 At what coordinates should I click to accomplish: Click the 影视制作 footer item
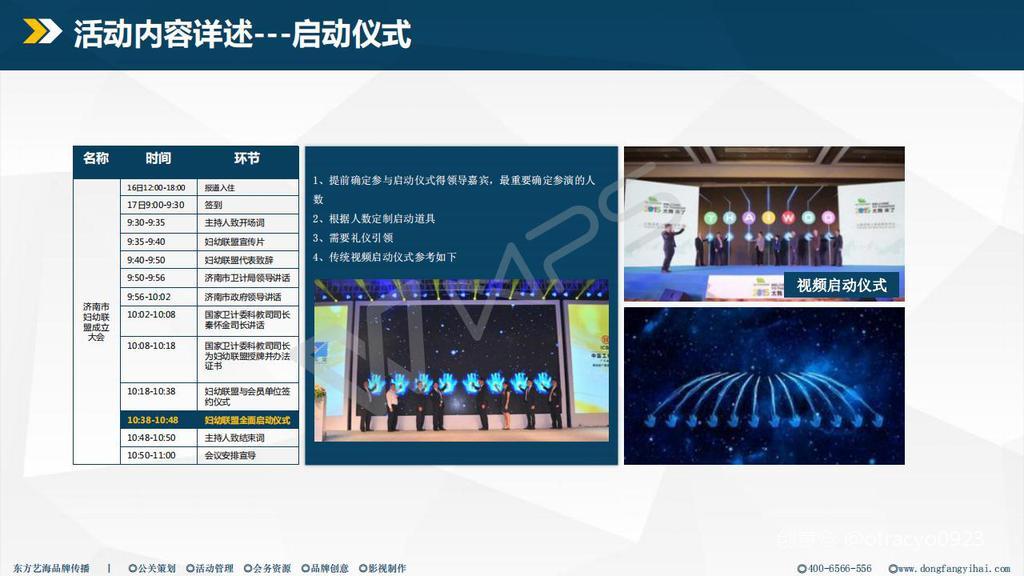[x=383, y=568]
